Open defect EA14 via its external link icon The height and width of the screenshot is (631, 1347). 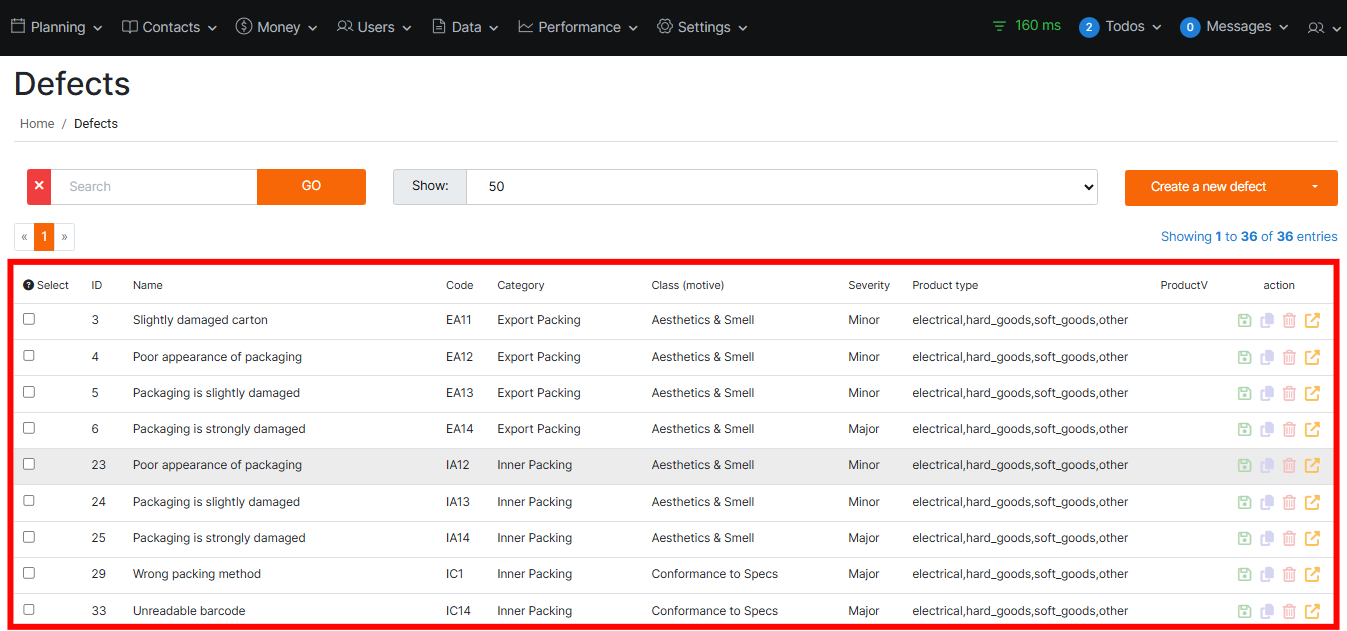(1312, 429)
